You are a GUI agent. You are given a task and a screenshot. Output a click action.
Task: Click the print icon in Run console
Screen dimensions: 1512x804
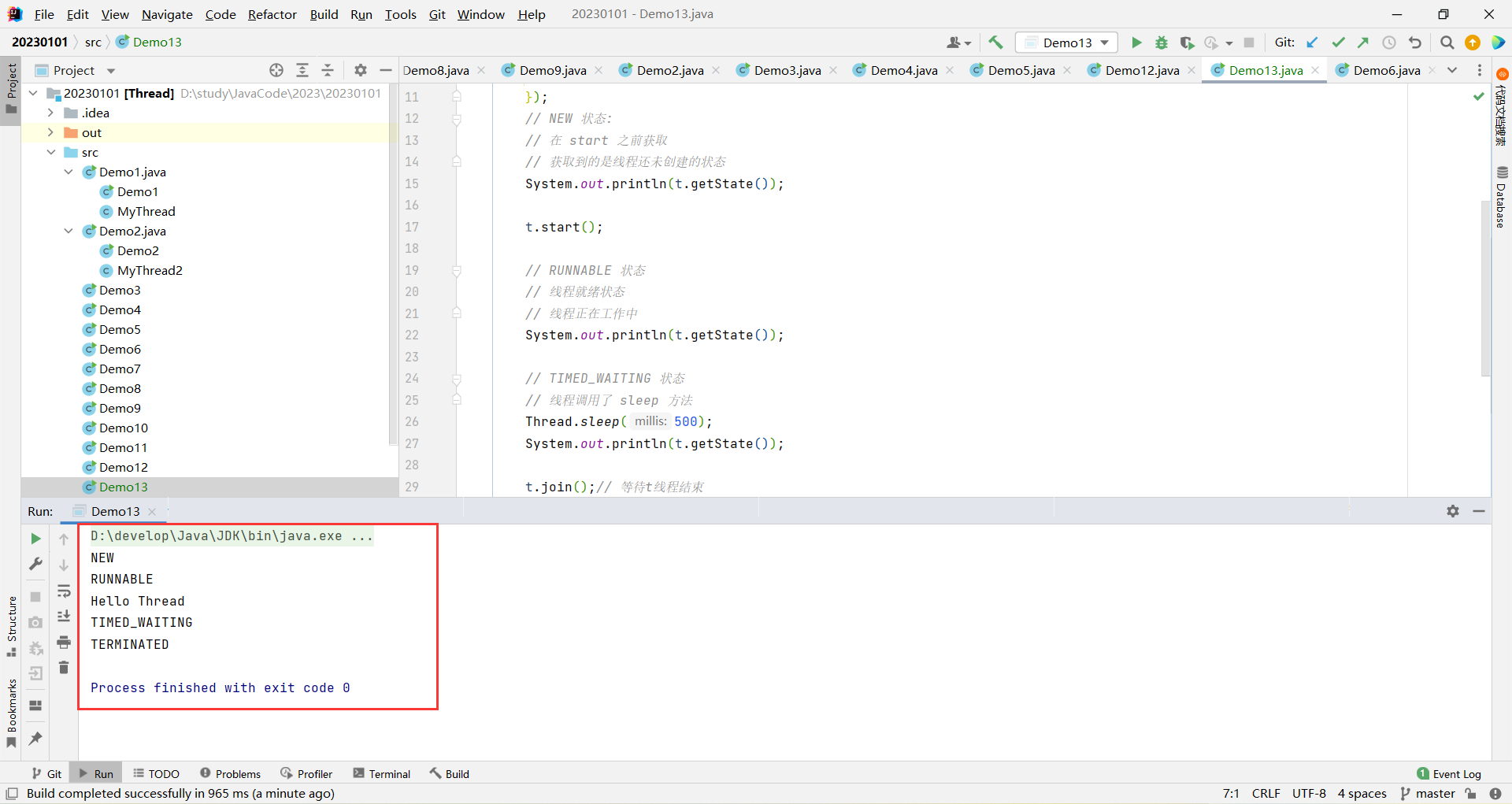pos(64,643)
